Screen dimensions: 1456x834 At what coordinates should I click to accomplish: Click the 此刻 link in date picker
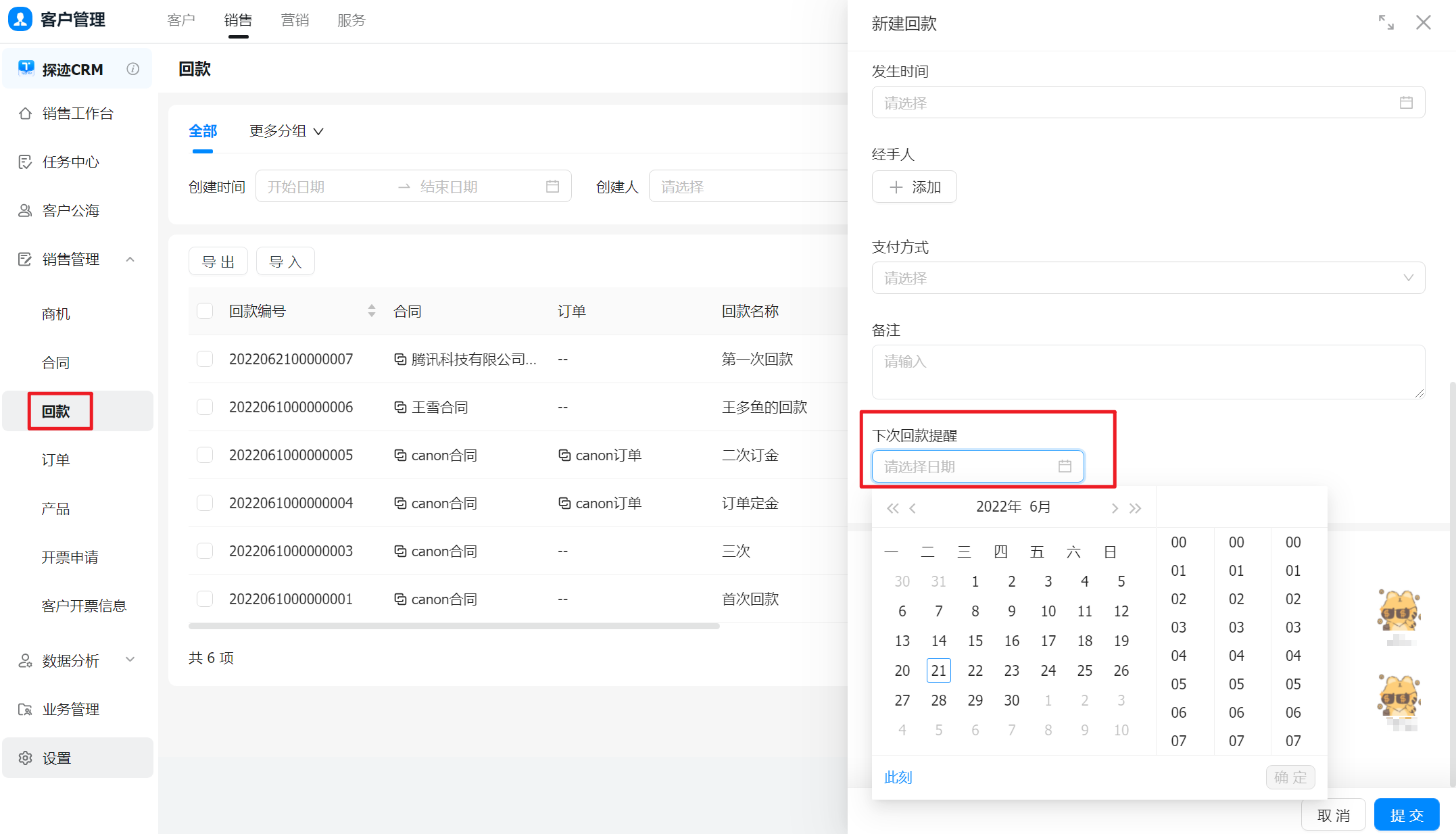click(x=898, y=777)
